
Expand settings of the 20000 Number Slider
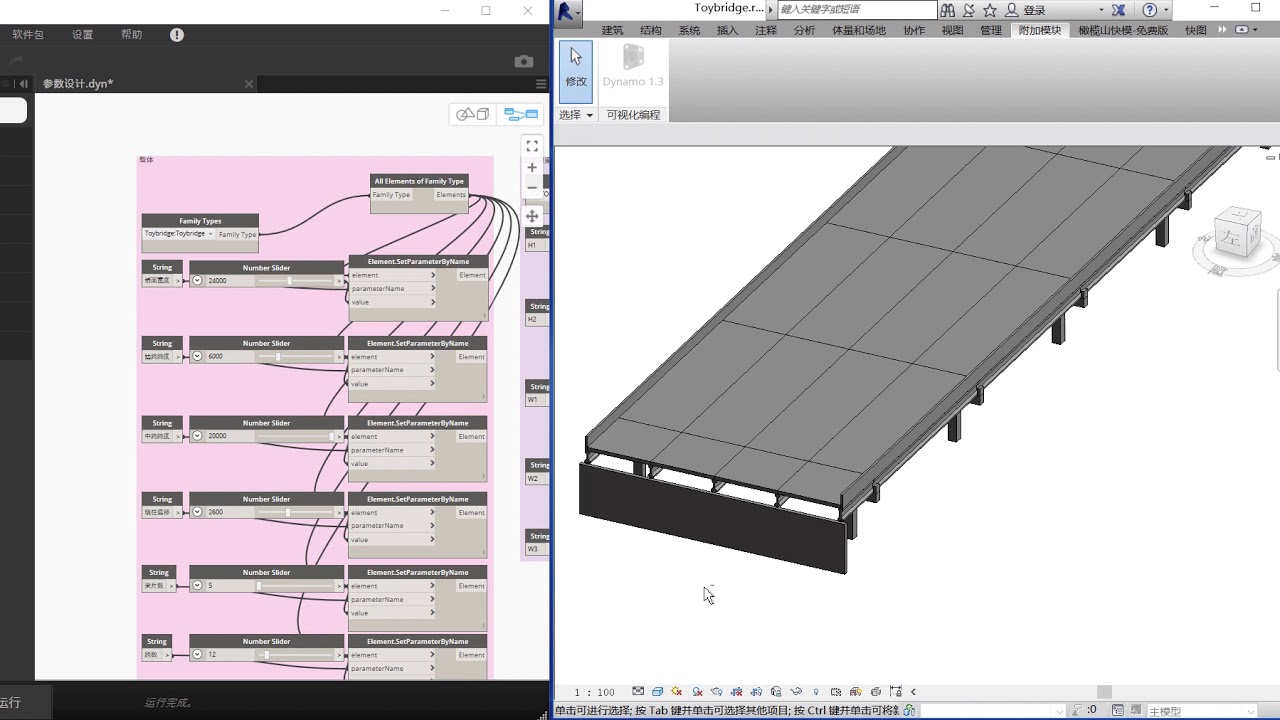[197, 436]
